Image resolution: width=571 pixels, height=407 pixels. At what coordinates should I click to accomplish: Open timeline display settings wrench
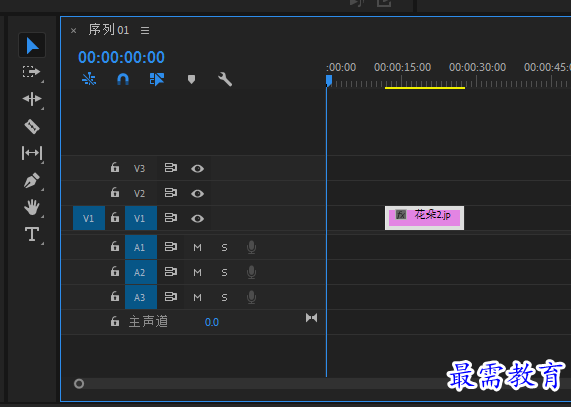click(x=225, y=79)
